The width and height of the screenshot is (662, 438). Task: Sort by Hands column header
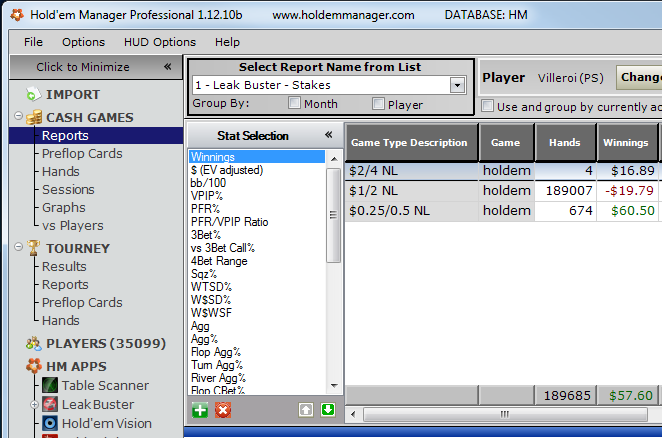(565, 142)
